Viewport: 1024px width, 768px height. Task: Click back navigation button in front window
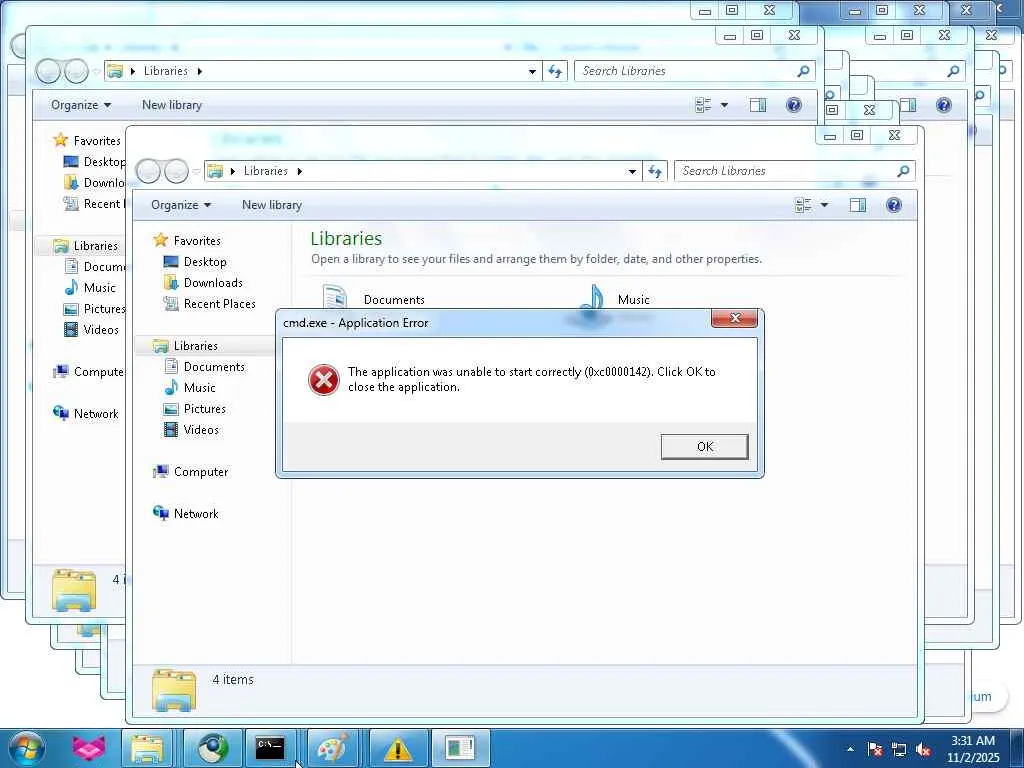(149, 171)
